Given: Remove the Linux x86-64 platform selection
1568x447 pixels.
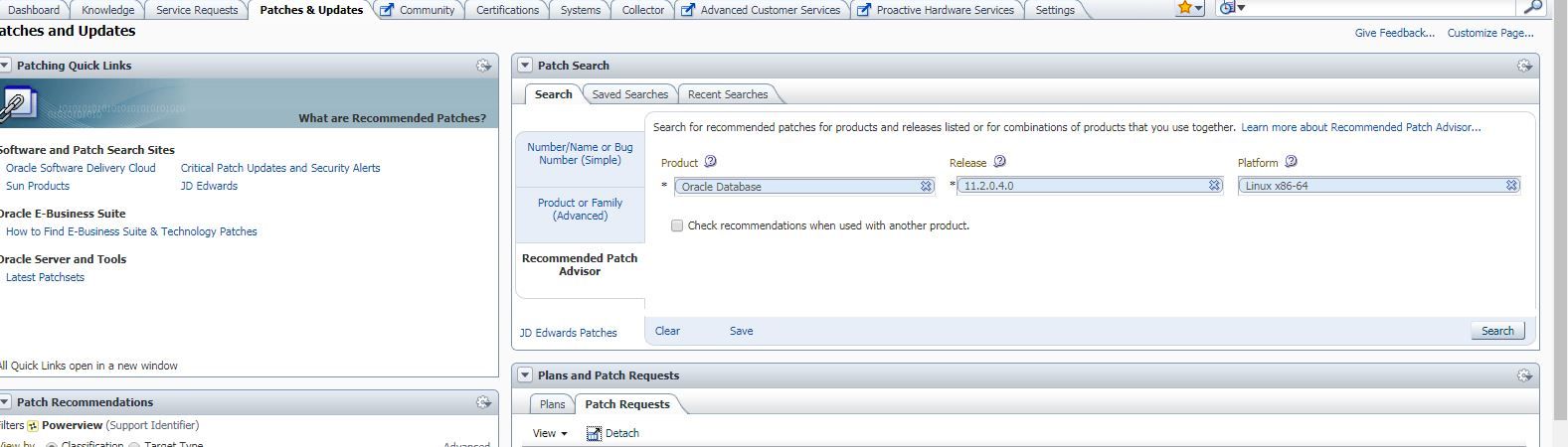Looking at the screenshot, I should click(x=1511, y=186).
